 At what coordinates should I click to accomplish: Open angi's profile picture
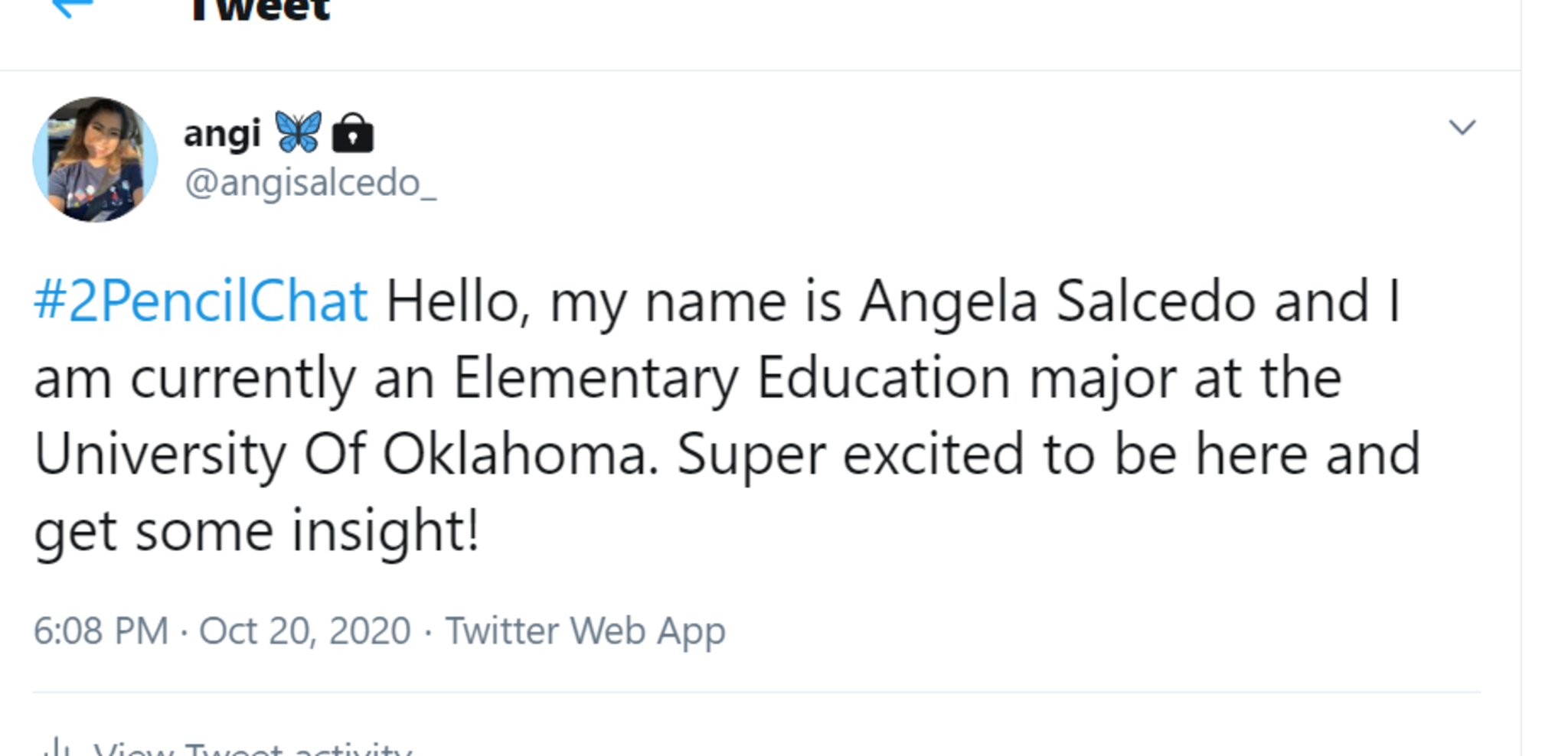click(x=95, y=159)
